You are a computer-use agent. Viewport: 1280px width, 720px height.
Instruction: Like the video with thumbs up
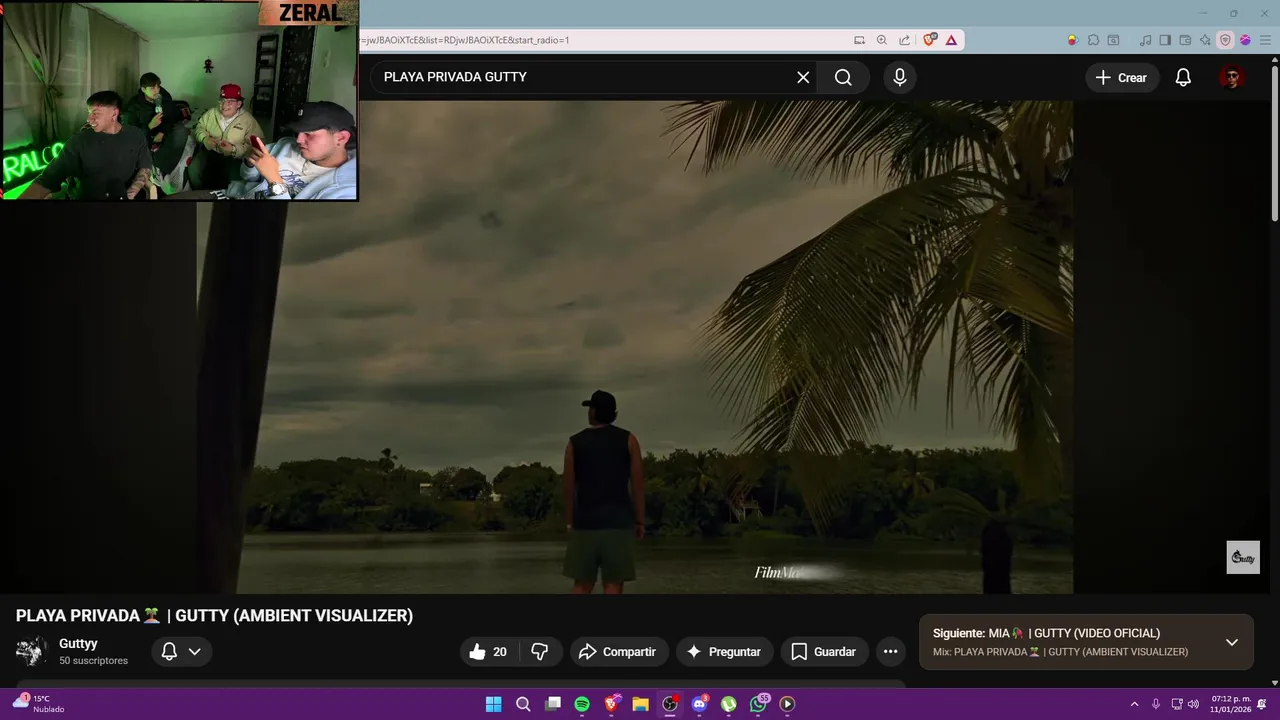[488, 652]
